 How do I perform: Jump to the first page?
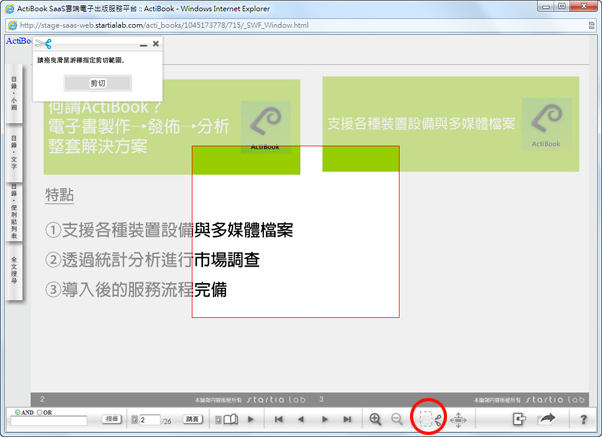point(279,419)
